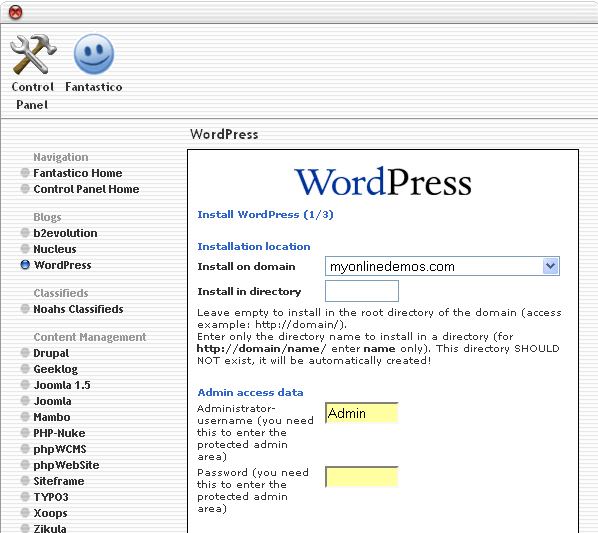Focus the Administrator-username field containing Admin
The image size is (598, 533).
pos(362,413)
